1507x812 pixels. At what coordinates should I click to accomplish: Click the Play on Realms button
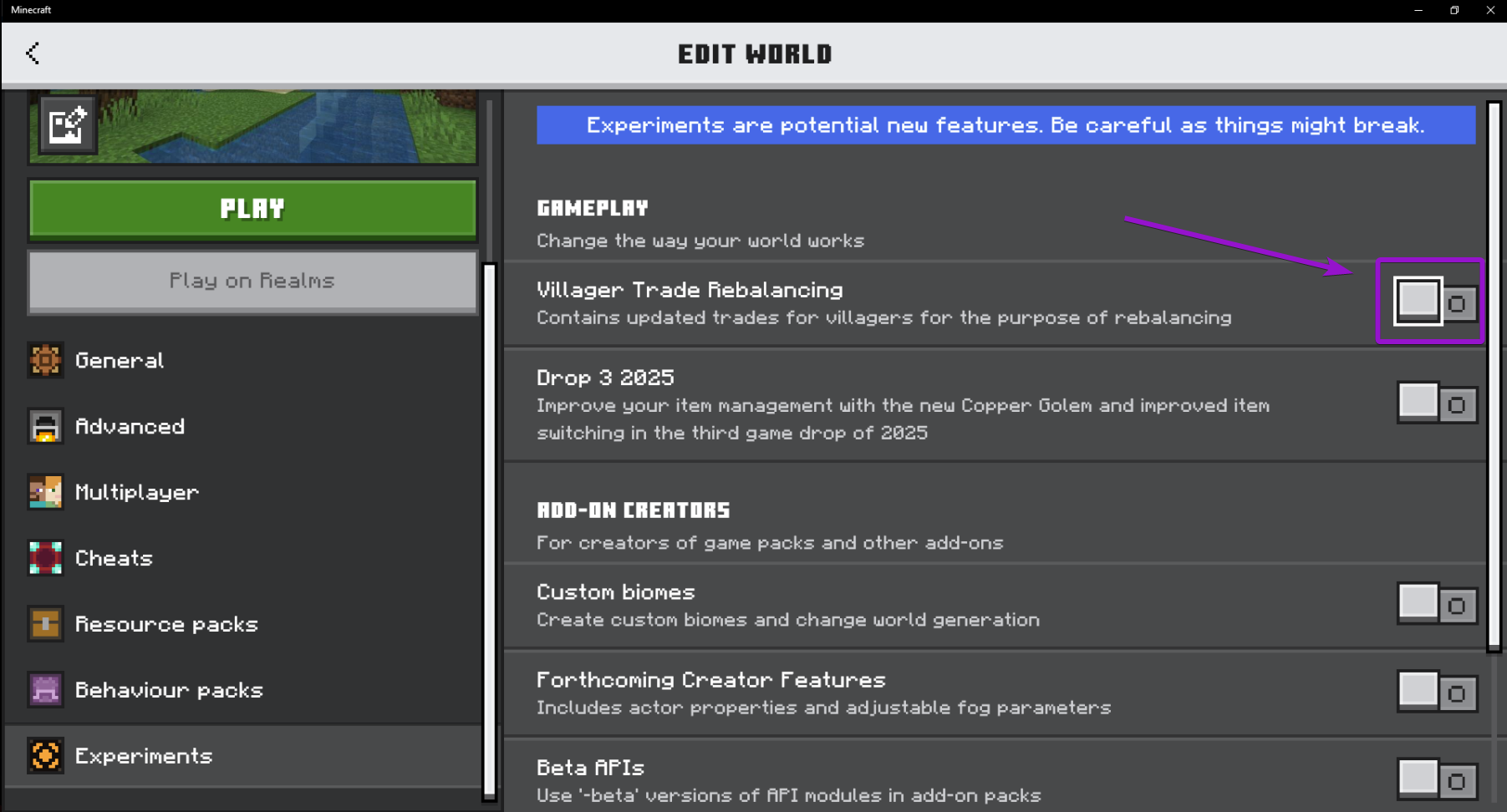pos(252,282)
